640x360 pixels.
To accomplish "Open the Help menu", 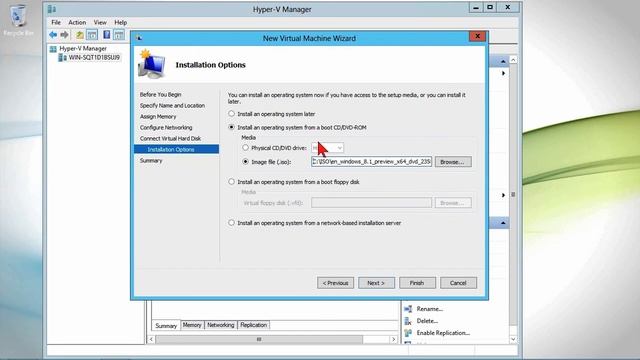I will point(120,22).
